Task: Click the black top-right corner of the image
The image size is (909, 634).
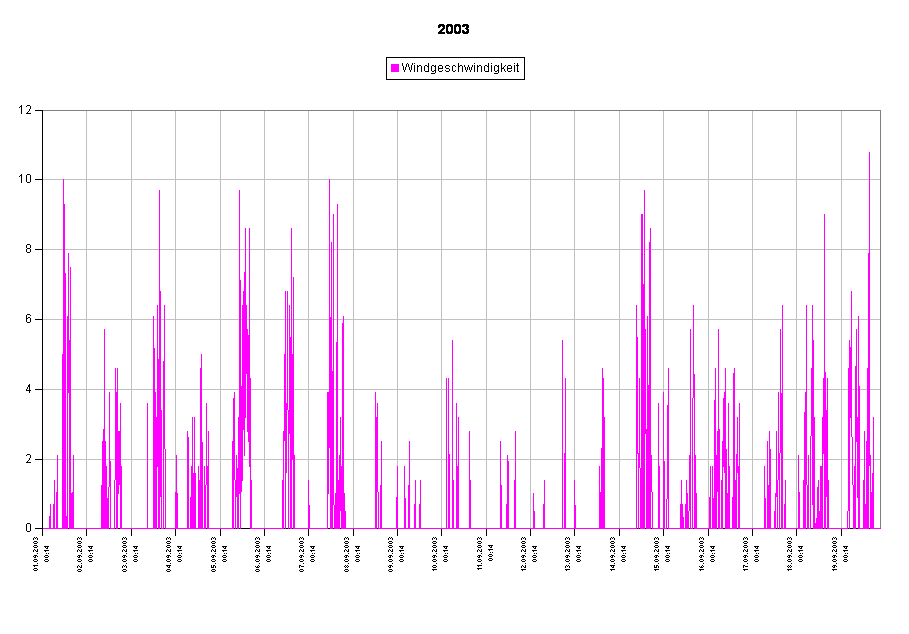Action: click(903, 5)
